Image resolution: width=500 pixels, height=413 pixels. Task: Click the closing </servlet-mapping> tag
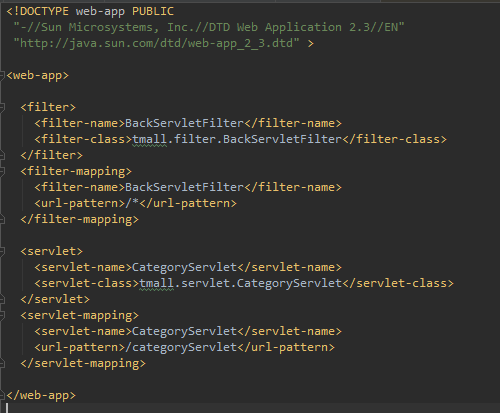(83, 364)
